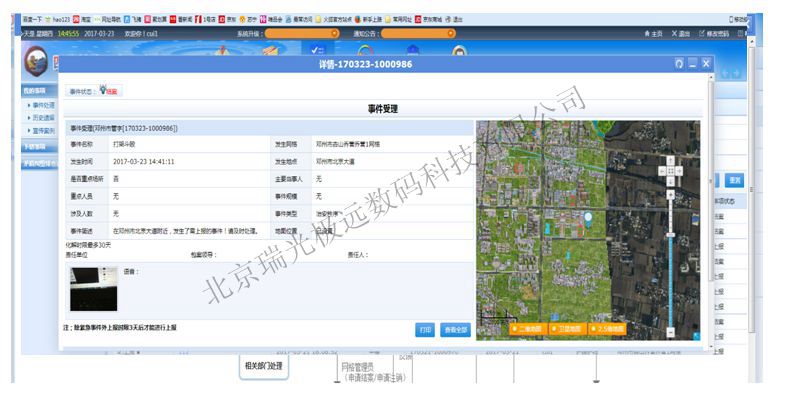Image resolution: width=790 pixels, height=396 pixels.
Task: Click the map pan-left arrow
Action: tap(662, 171)
